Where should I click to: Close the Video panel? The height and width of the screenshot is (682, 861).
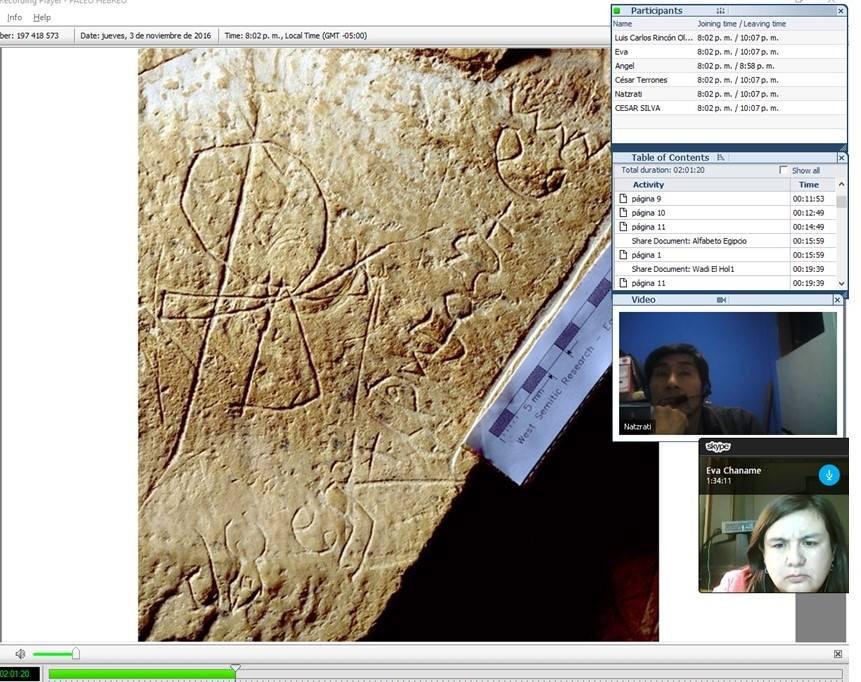tap(837, 300)
